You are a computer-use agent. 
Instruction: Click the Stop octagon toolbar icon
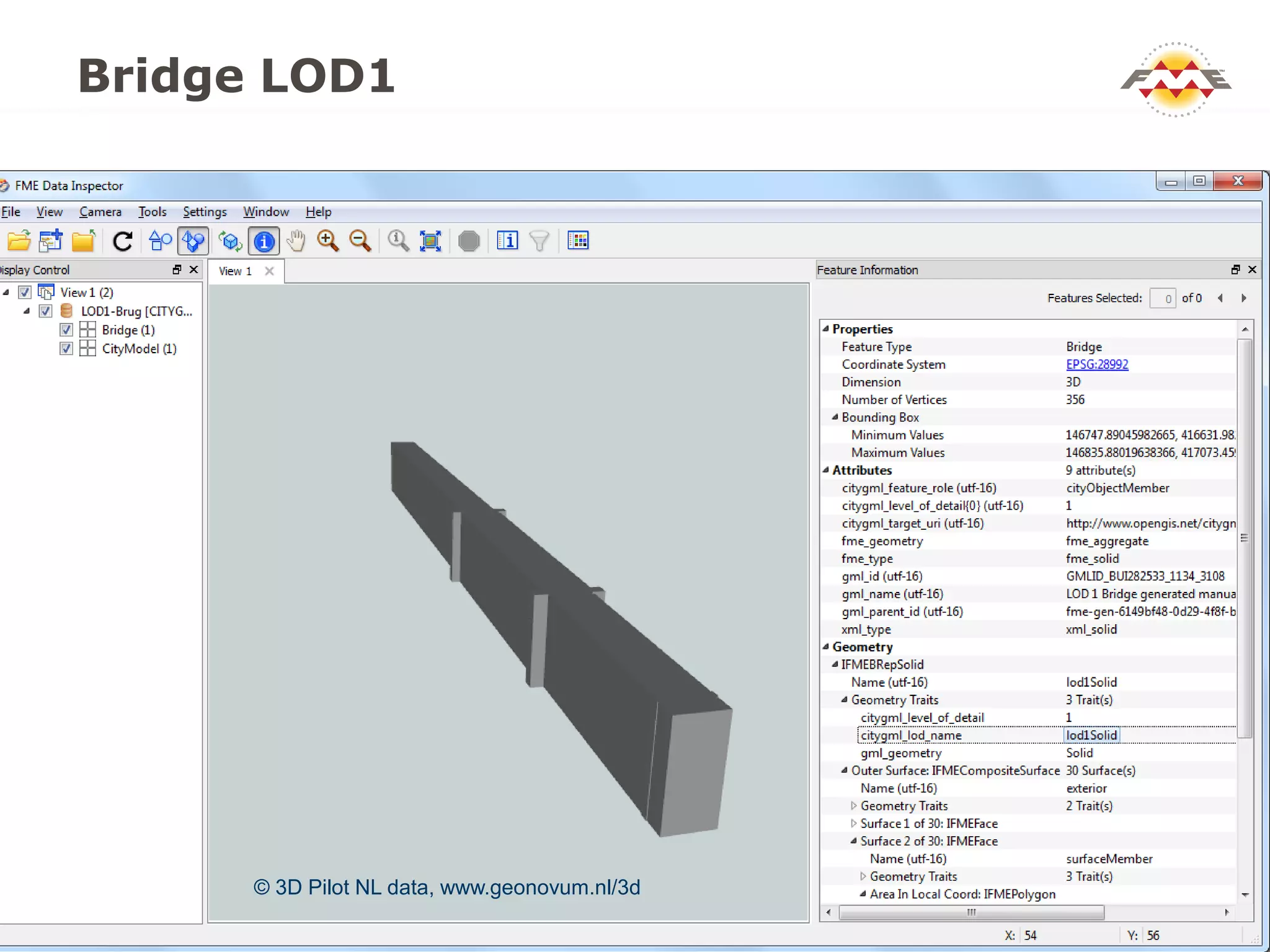coord(469,240)
